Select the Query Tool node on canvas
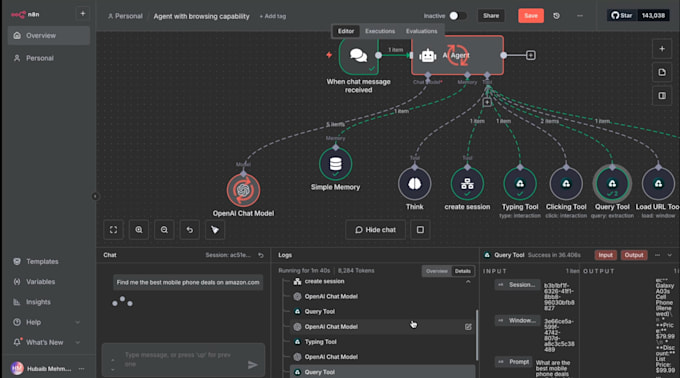 (x=612, y=184)
